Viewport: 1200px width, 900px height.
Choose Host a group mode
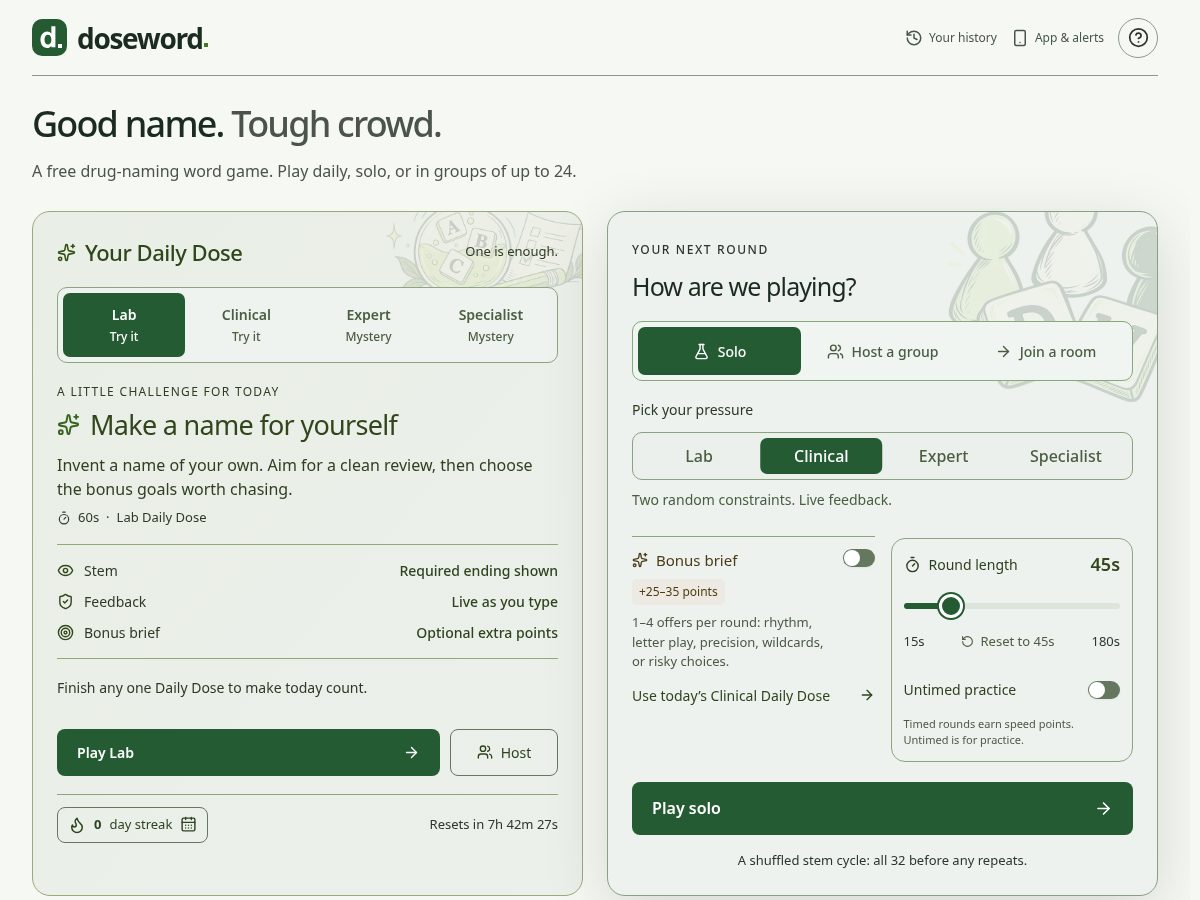point(882,351)
